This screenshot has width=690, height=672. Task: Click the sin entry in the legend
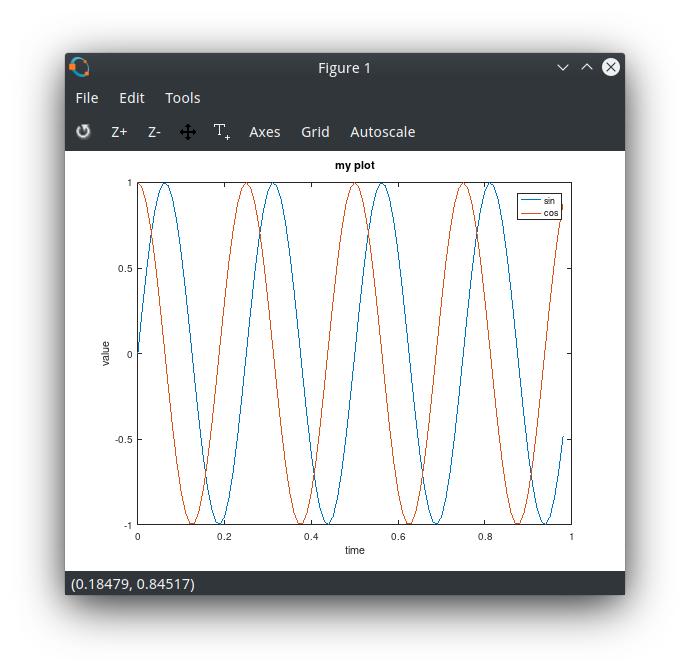click(x=549, y=201)
